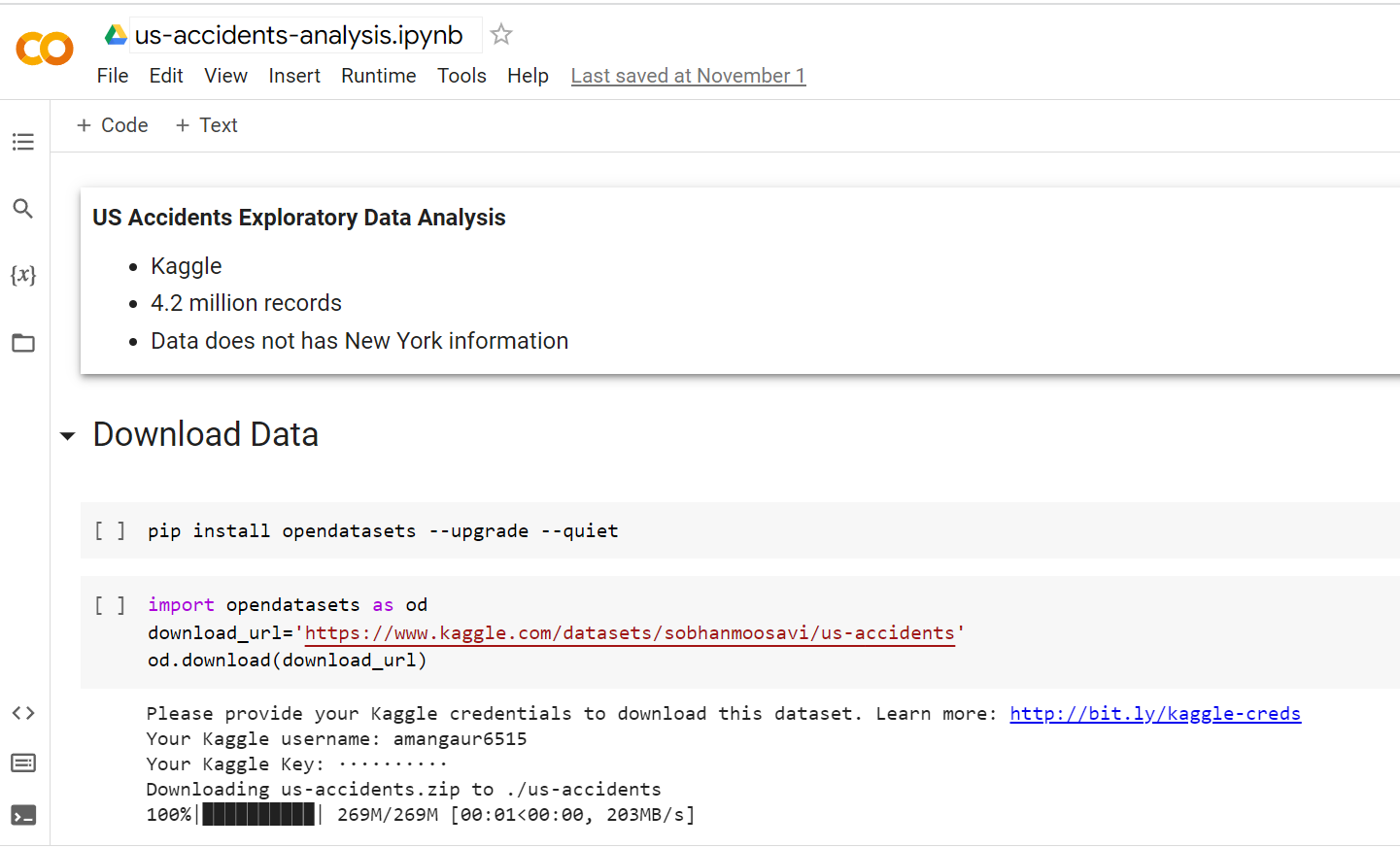The width and height of the screenshot is (1400, 848).
Task: Run the pip install opendatasets cell
Action: [110, 530]
